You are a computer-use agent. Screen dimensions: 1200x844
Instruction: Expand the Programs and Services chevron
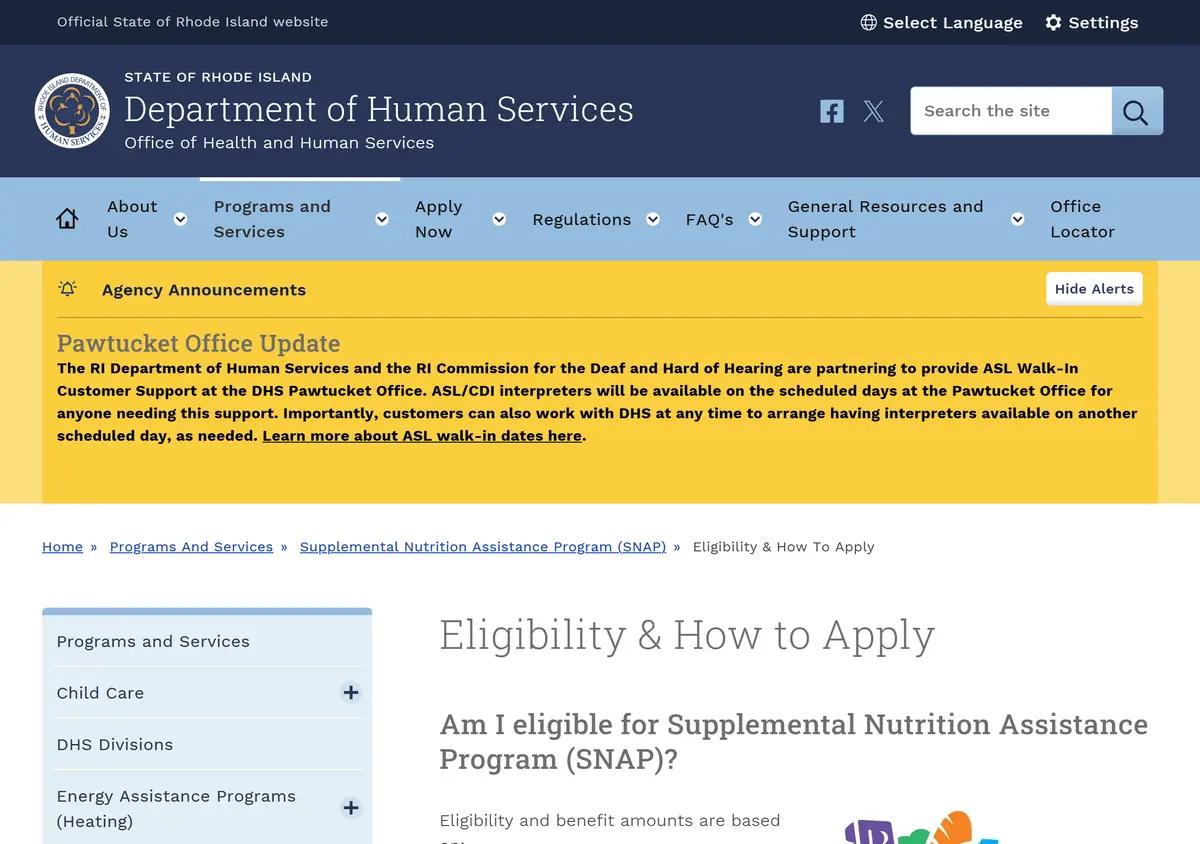[x=382, y=219]
